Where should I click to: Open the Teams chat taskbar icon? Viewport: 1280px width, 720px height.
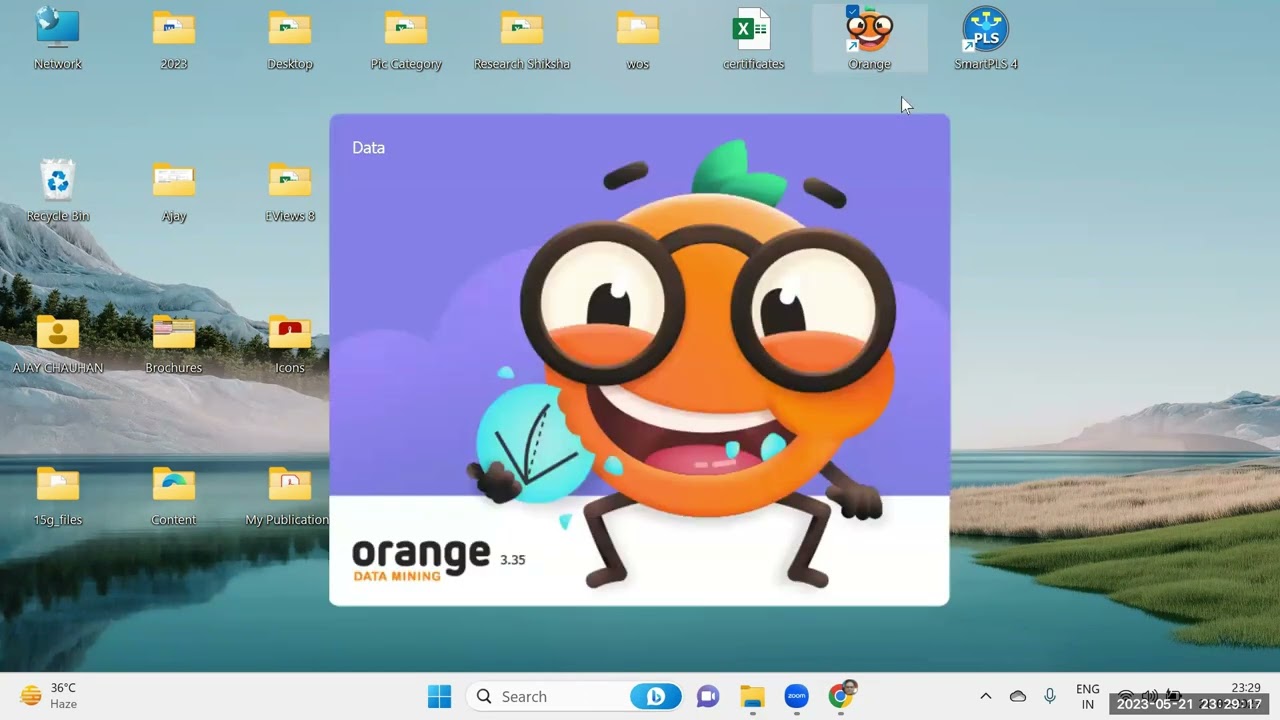(x=708, y=697)
